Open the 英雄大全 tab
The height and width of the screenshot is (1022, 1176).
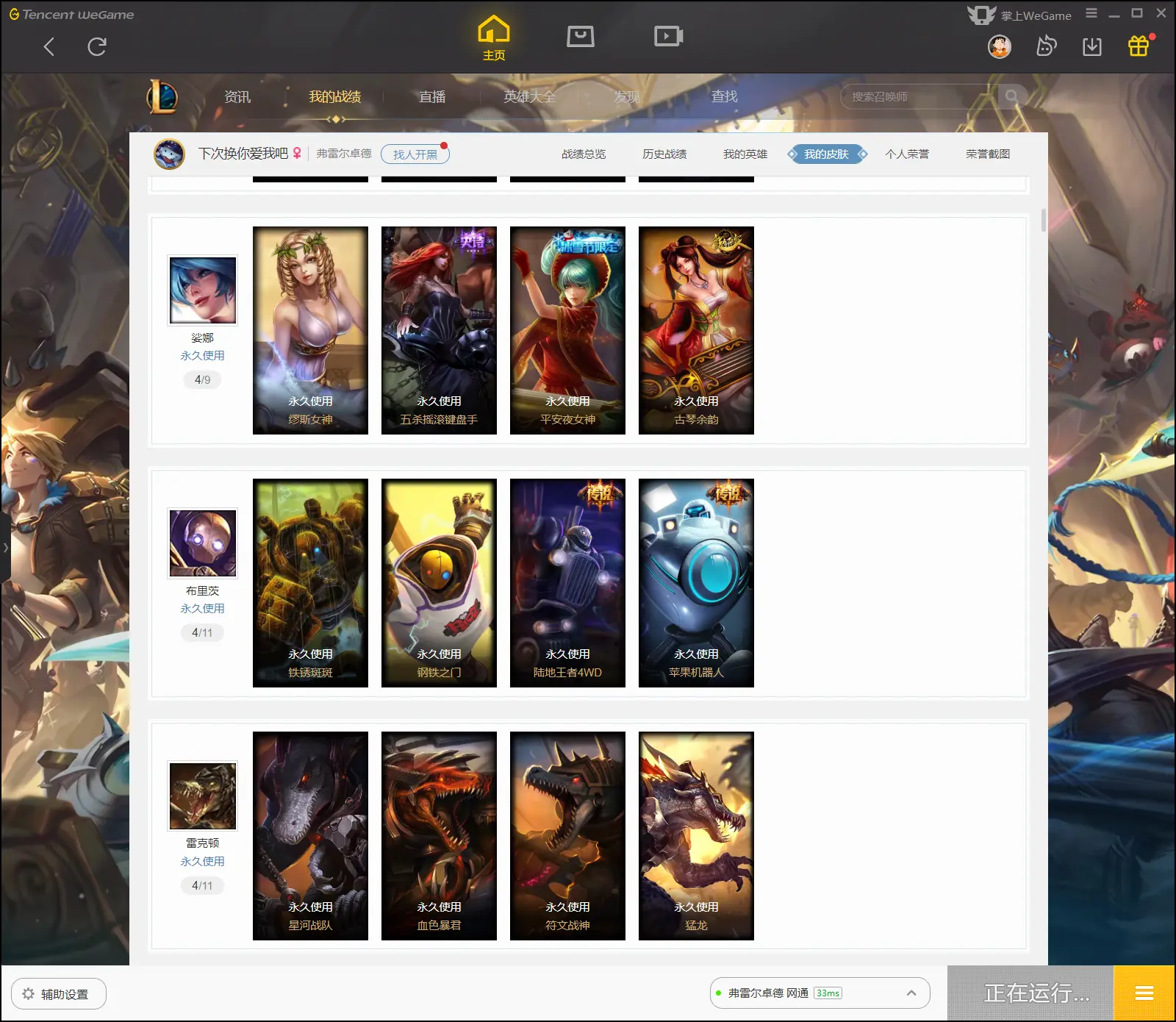pyautogui.click(x=529, y=96)
